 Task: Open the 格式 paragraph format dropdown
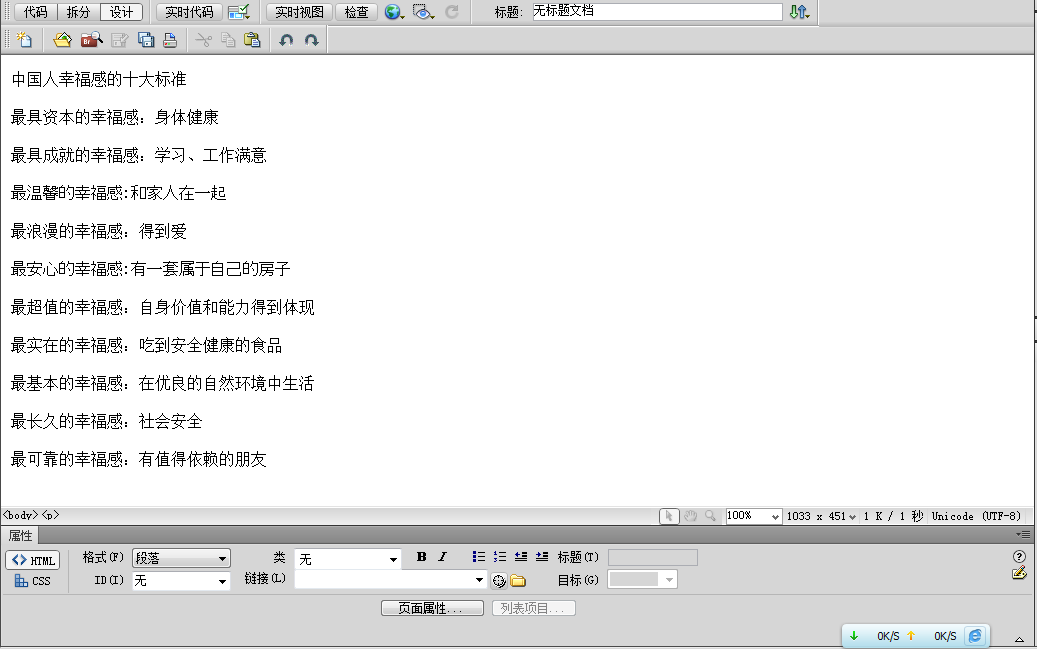[181, 558]
